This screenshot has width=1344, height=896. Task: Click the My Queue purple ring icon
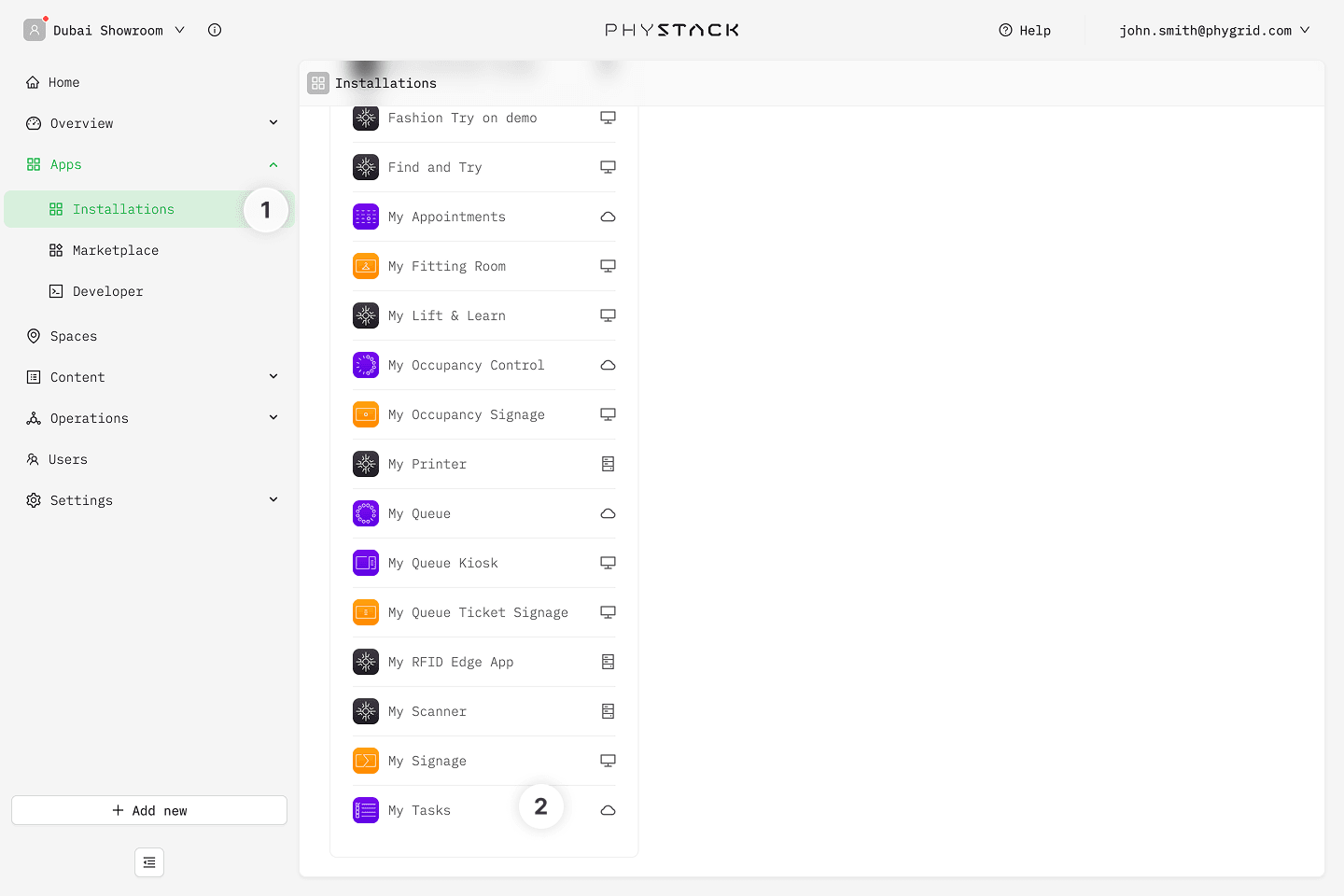point(366,513)
